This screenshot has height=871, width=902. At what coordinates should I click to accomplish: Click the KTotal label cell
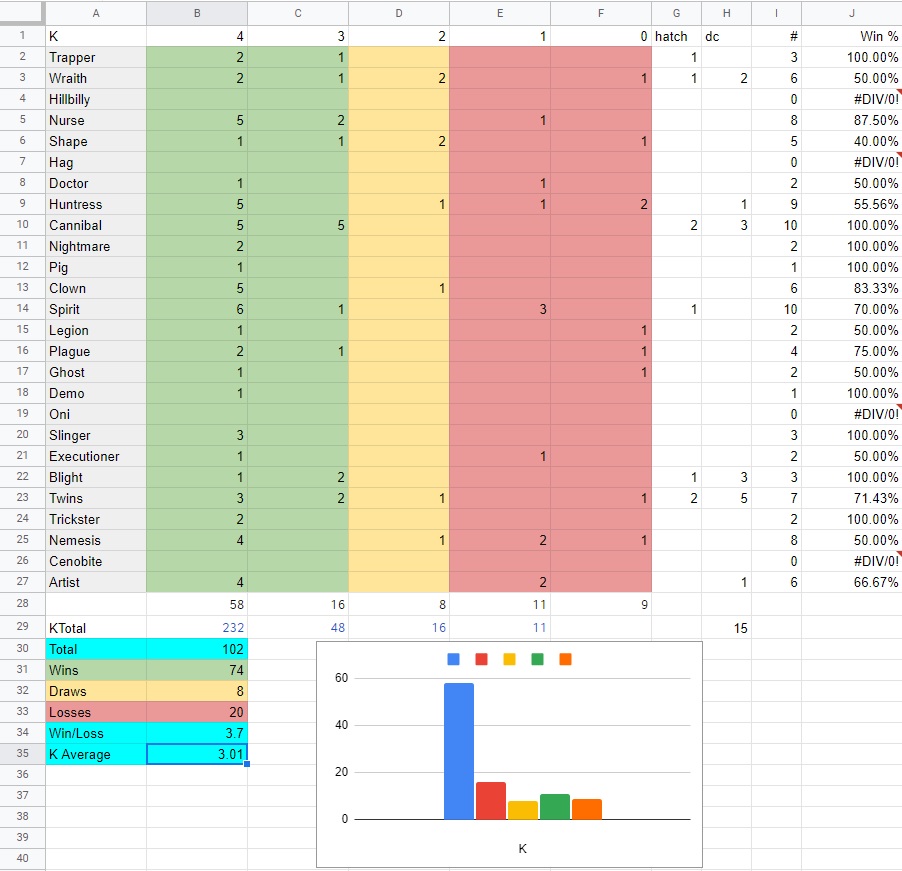coord(96,628)
